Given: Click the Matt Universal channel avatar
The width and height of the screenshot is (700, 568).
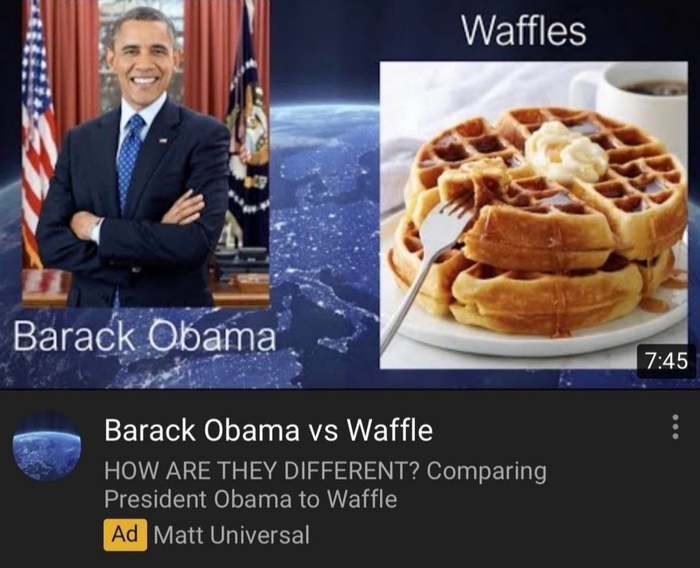Looking at the screenshot, I should pyautogui.click(x=47, y=447).
